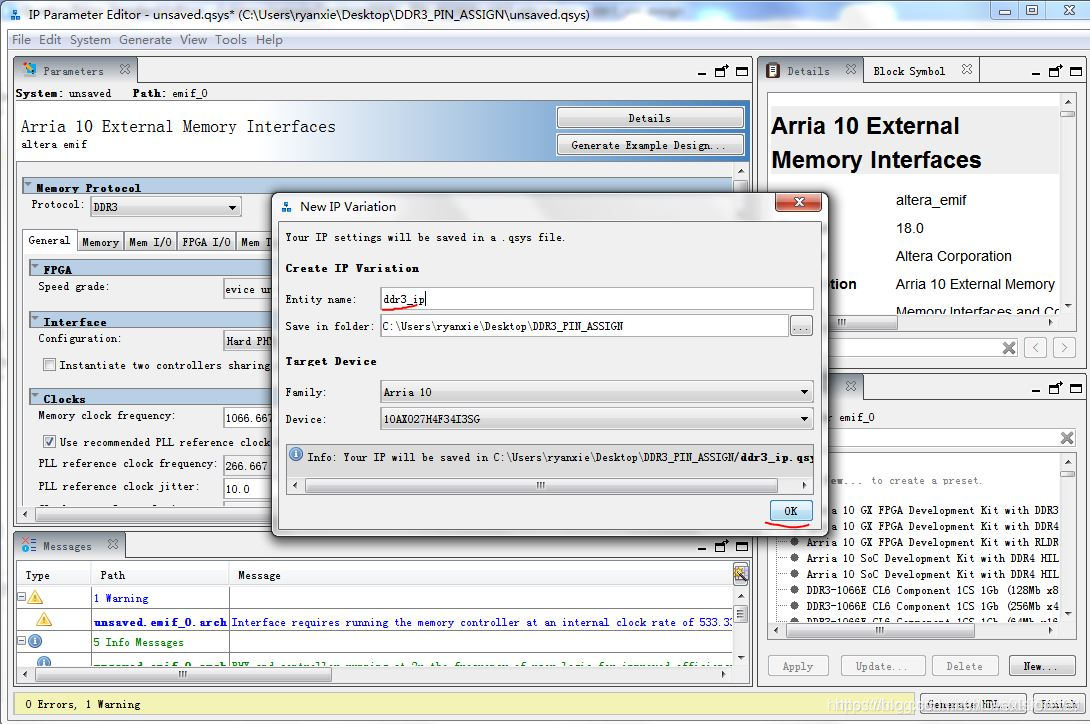Click the Entity name field

click(x=596, y=299)
